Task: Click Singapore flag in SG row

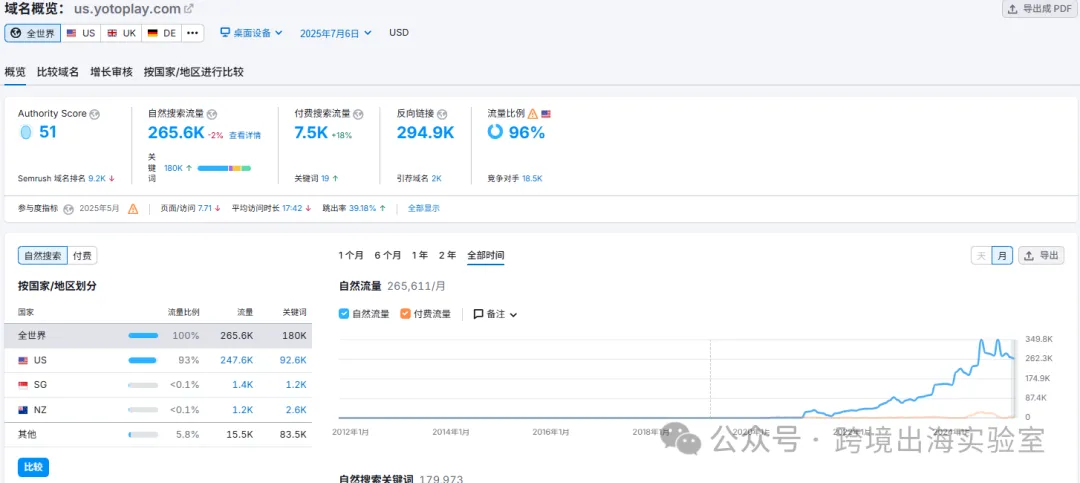Action: click(x=23, y=385)
